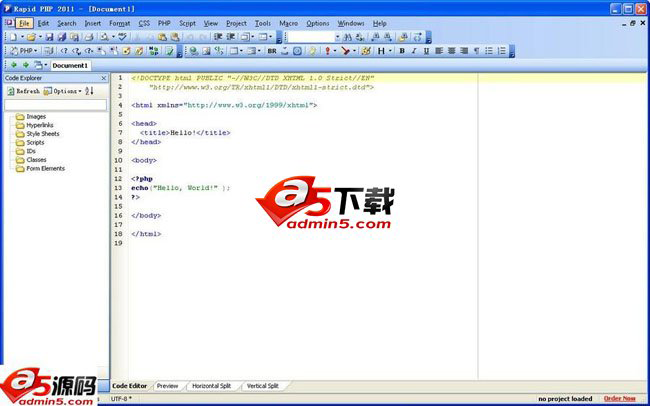Switch to the Horizontal Split tab
The height and width of the screenshot is (406, 650).
pos(211,386)
